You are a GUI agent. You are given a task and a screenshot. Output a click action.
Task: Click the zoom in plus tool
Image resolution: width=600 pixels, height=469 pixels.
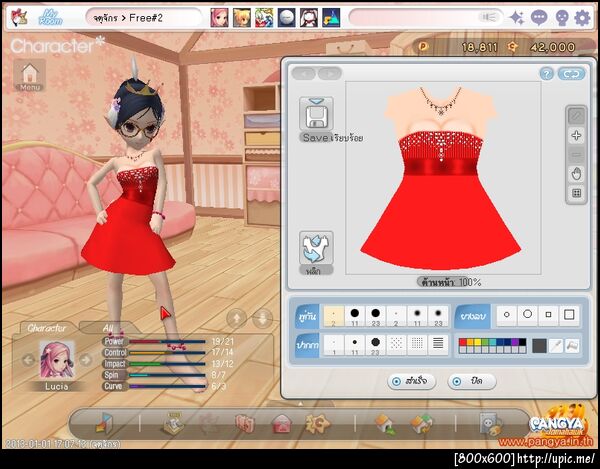coord(576,135)
